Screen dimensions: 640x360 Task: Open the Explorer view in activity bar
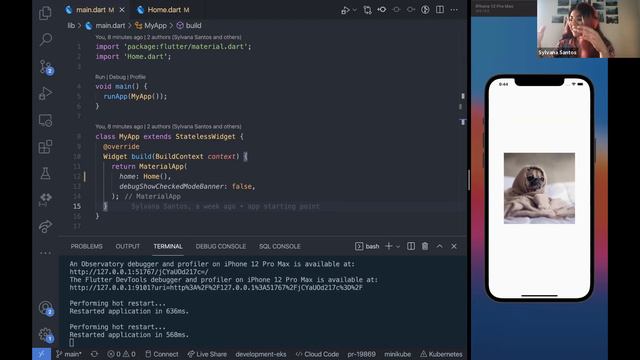(x=45, y=13)
